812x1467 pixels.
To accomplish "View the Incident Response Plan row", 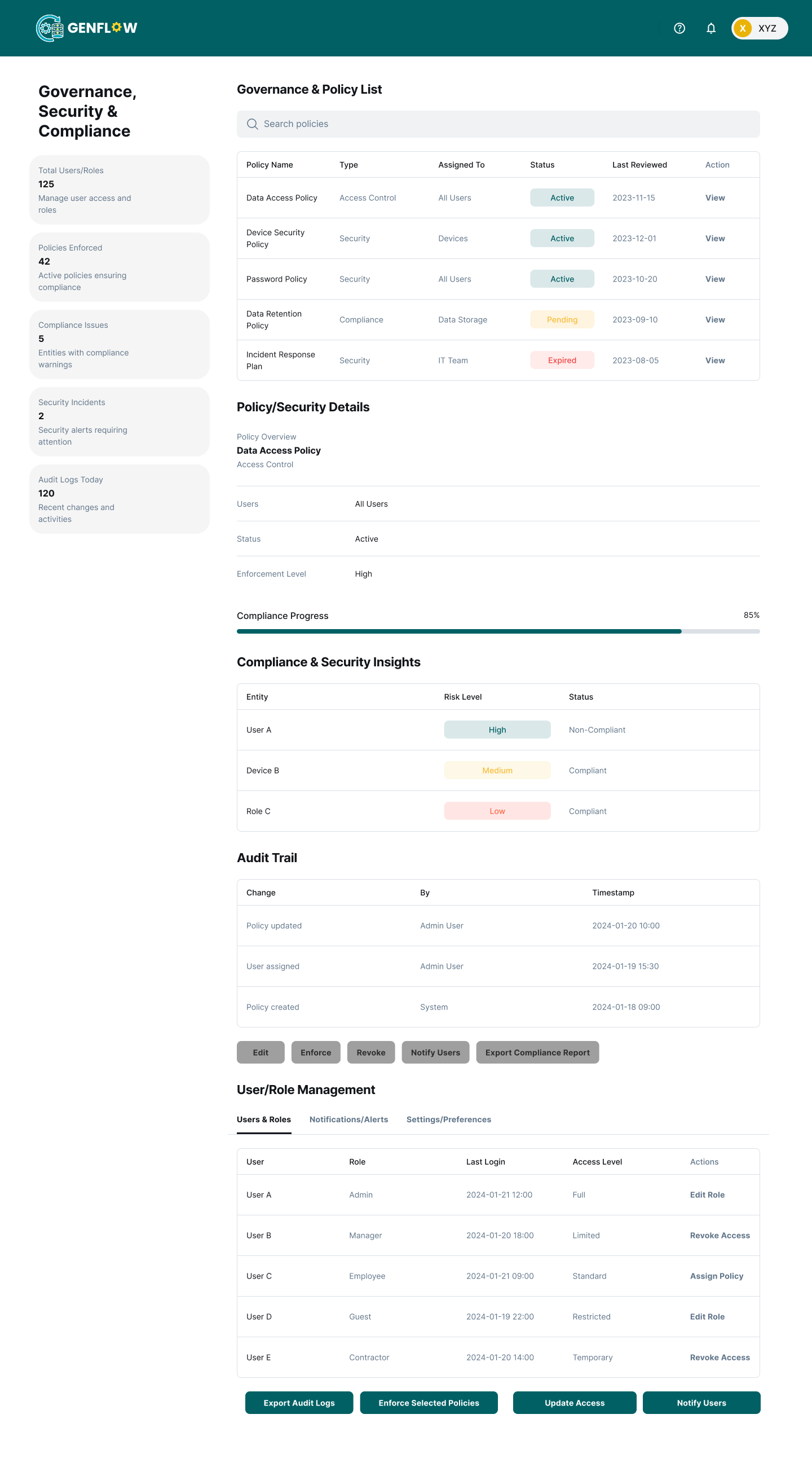I will click(x=714, y=361).
